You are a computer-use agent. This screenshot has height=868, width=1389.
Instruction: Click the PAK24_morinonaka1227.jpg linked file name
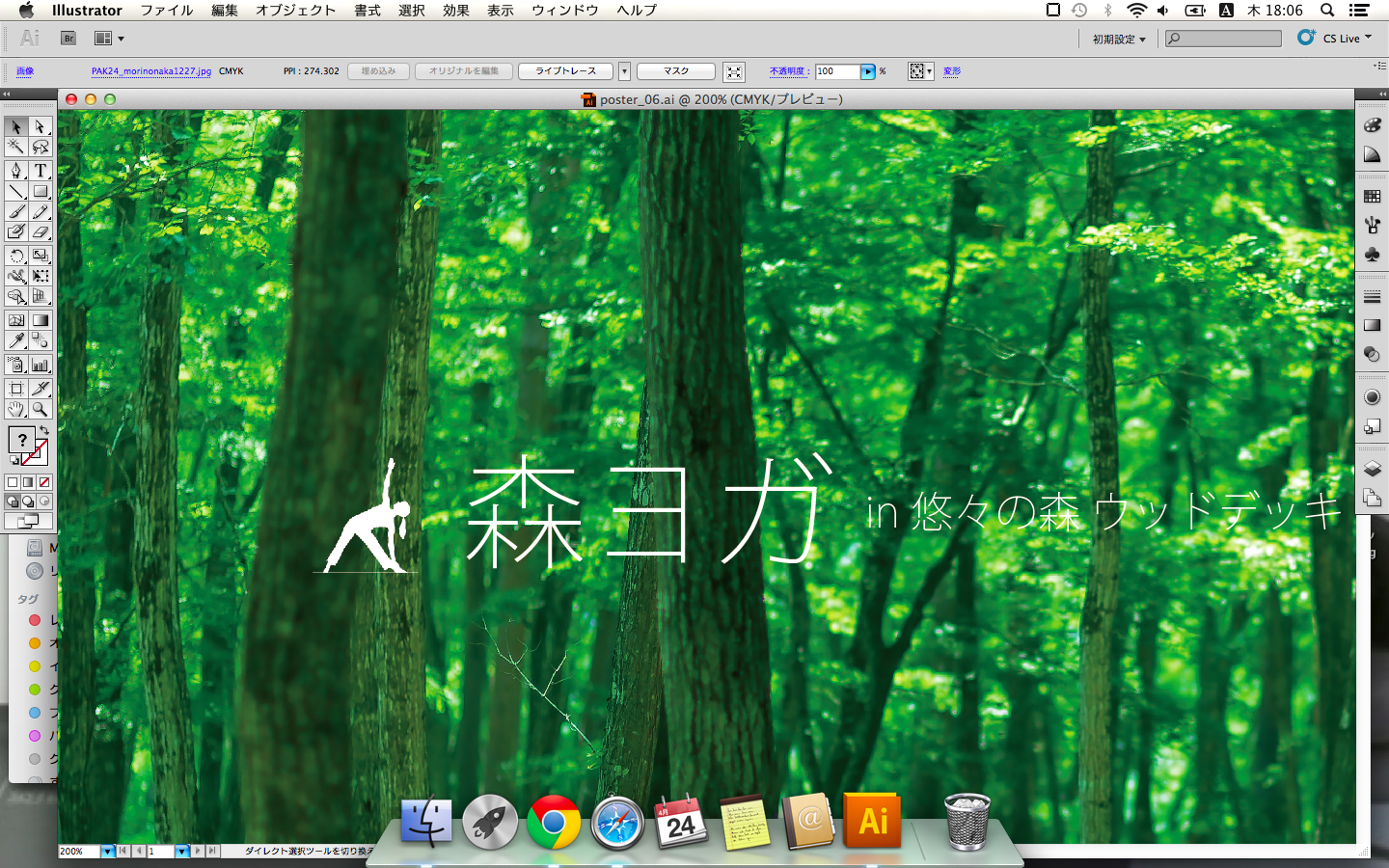[x=151, y=71]
